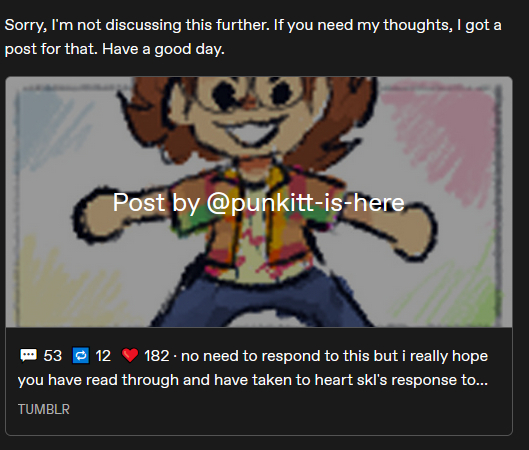529x450 pixels.
Task: Click the cartoon character's smiling face
Action: pos(251,108)
